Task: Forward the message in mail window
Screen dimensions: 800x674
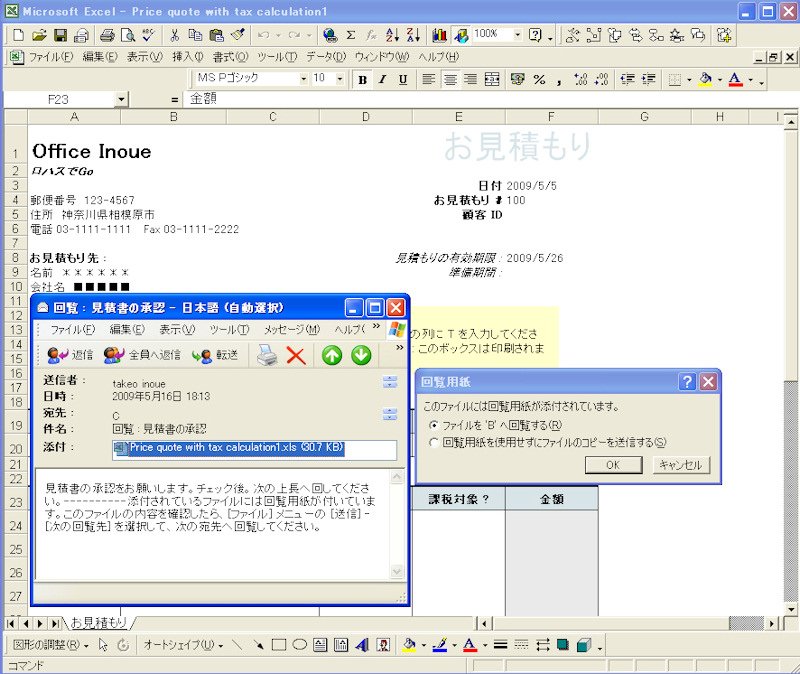Action: point(215,355)
